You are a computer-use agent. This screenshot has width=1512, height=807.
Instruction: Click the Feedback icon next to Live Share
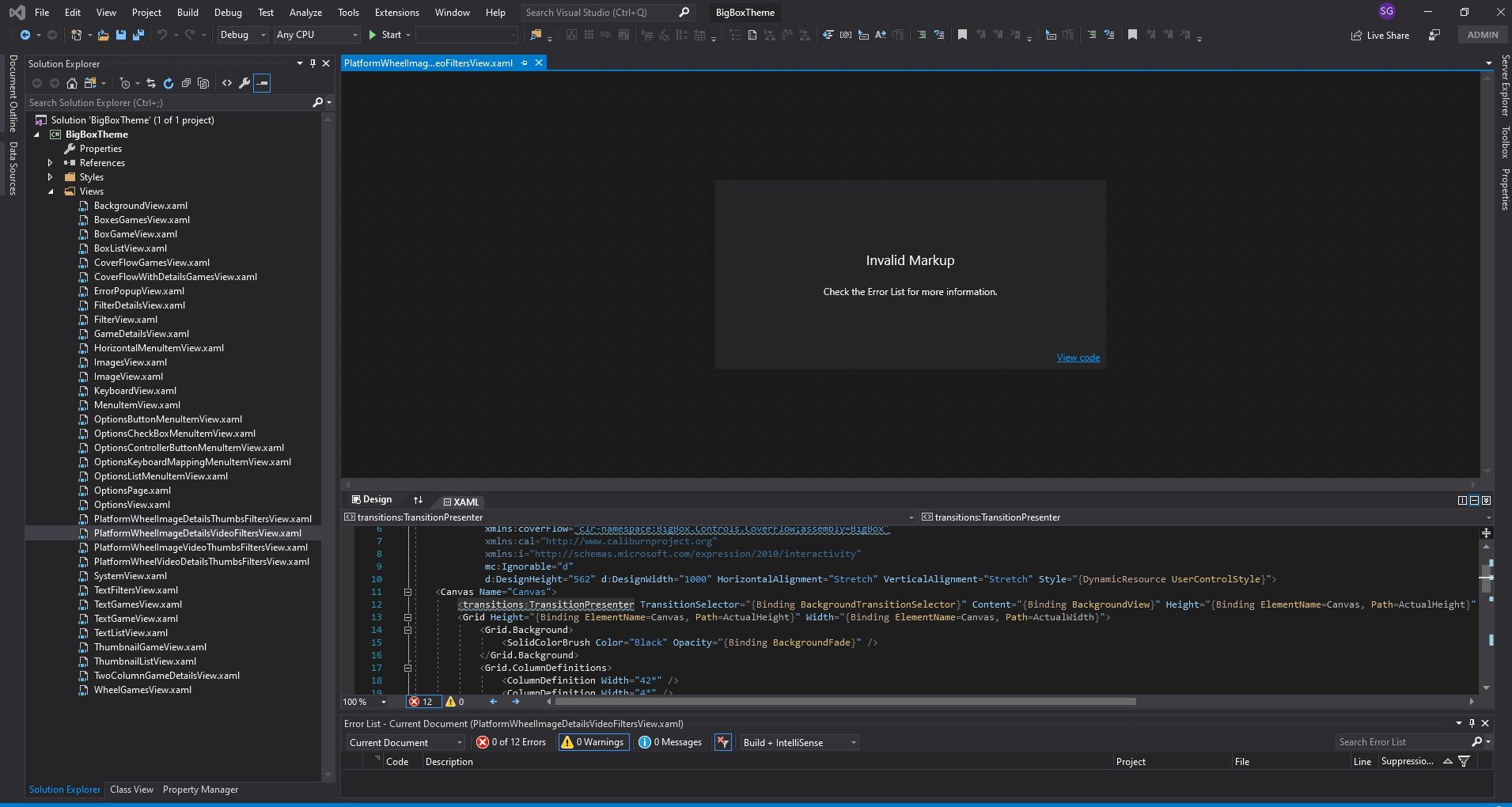(1434, 35)
